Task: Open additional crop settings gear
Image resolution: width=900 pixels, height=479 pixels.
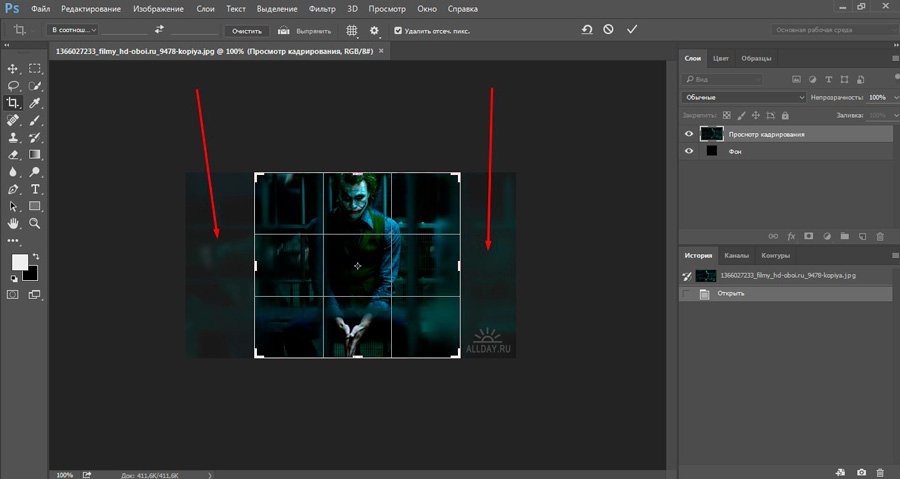Action: 374,30
